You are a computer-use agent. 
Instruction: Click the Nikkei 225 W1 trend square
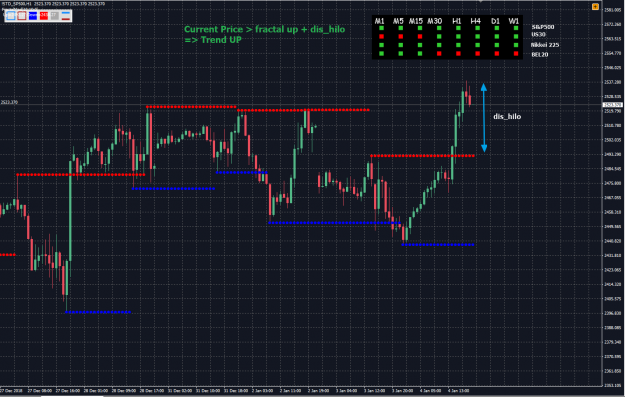point(516,45)
